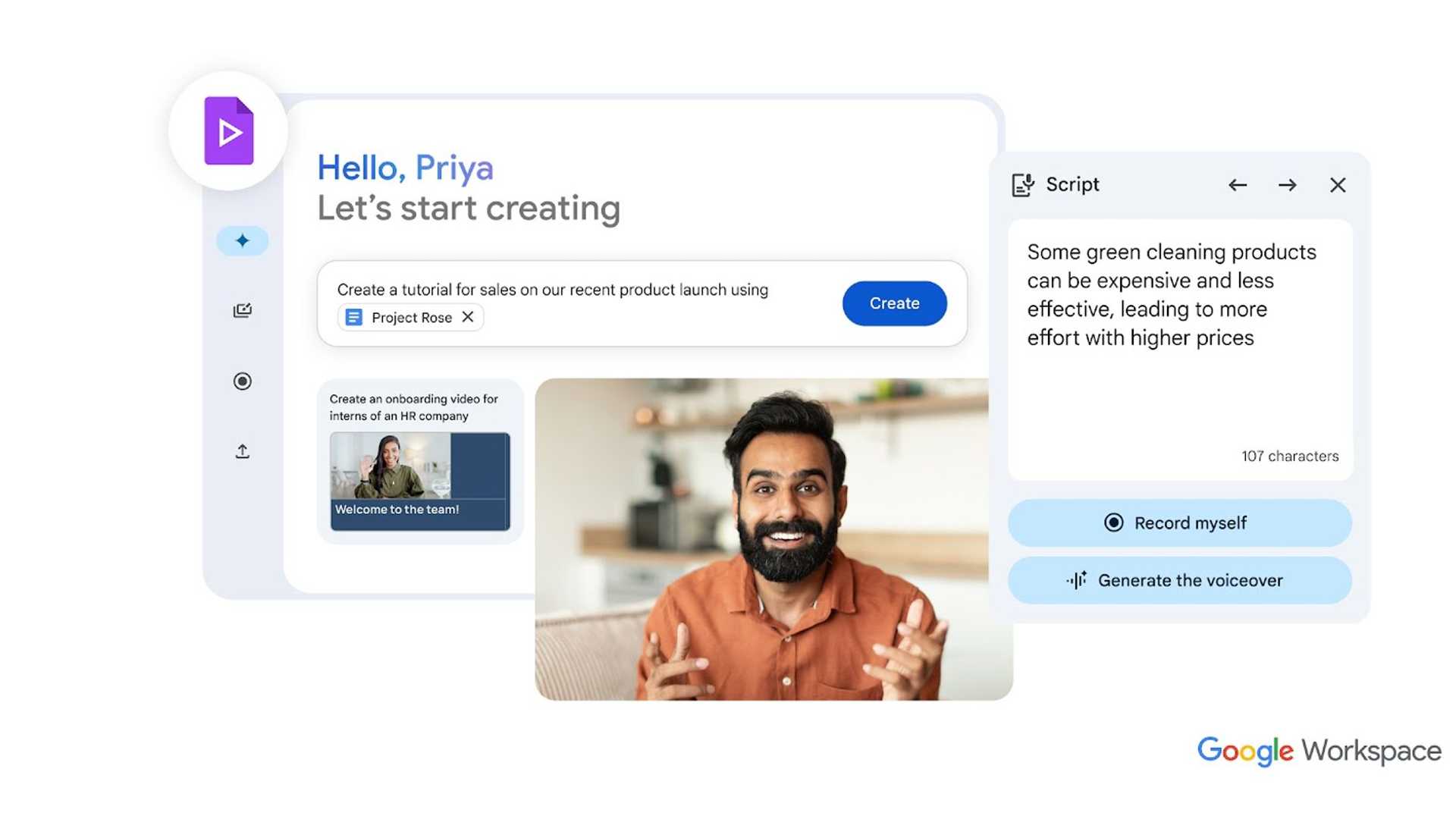Edit the green cleaning products script text
This screenshot has height=819, width=1456.
click(x=1172, y=296)
